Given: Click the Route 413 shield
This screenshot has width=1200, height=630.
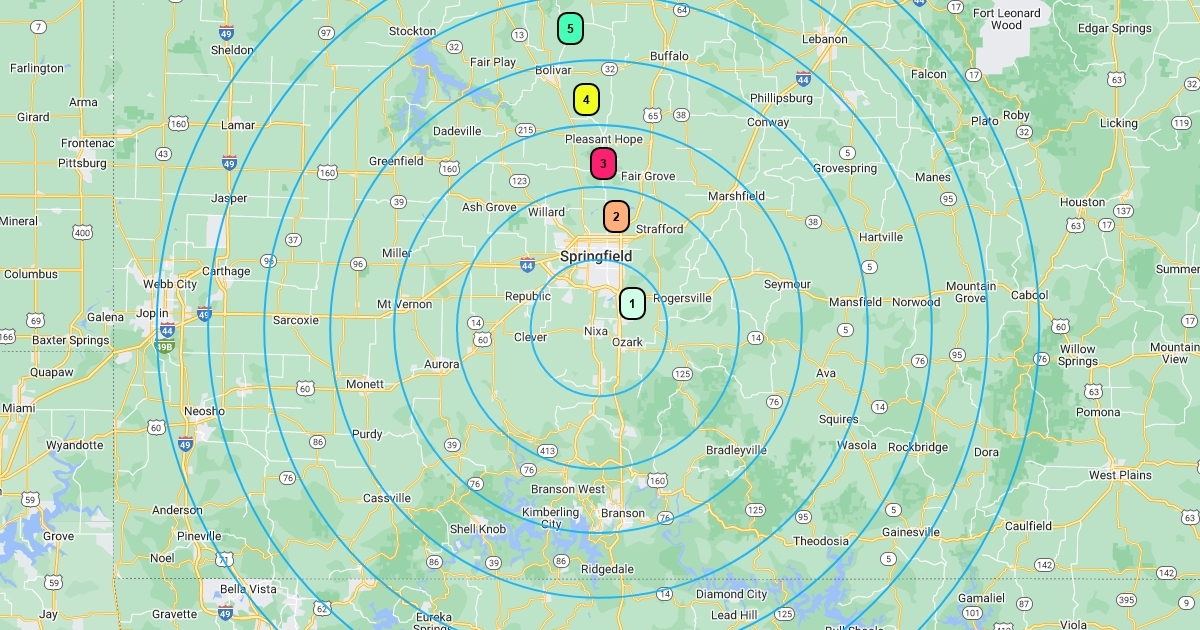Looking at the screenshot, I should (x=547, y=451).
